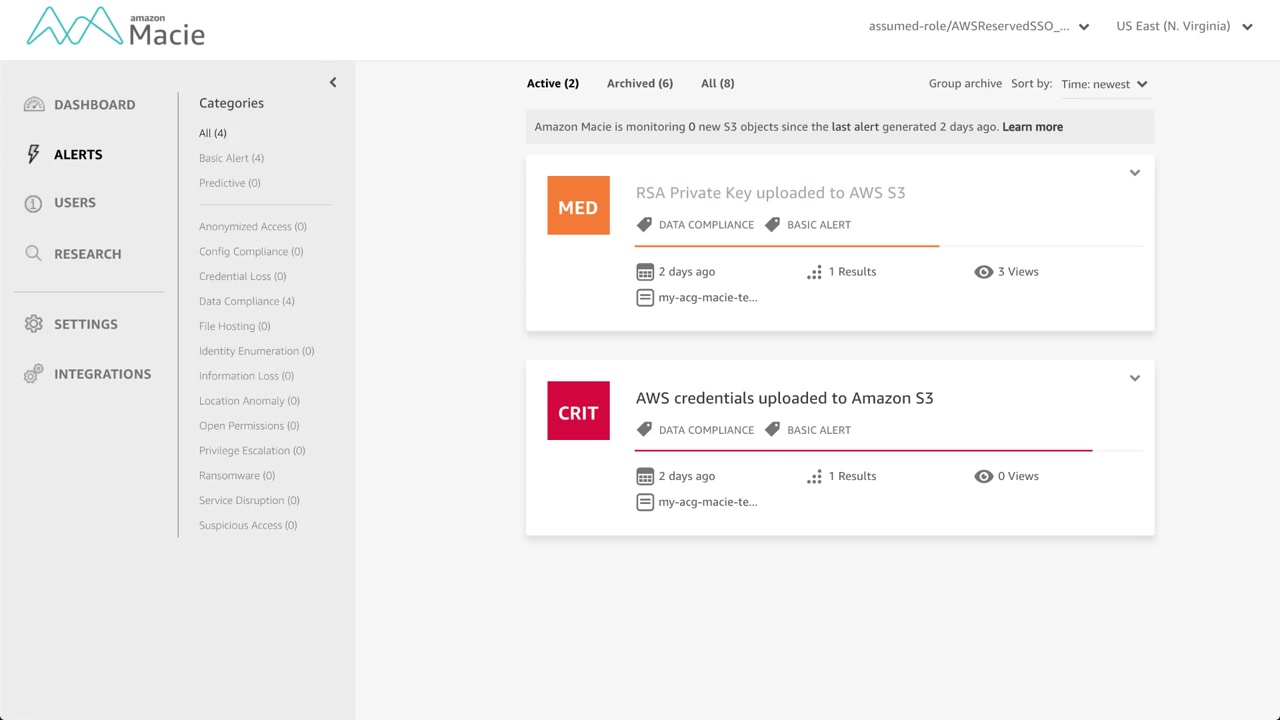
Task: Expand the RSA Private Key alert chevron
Action: 1135,173
